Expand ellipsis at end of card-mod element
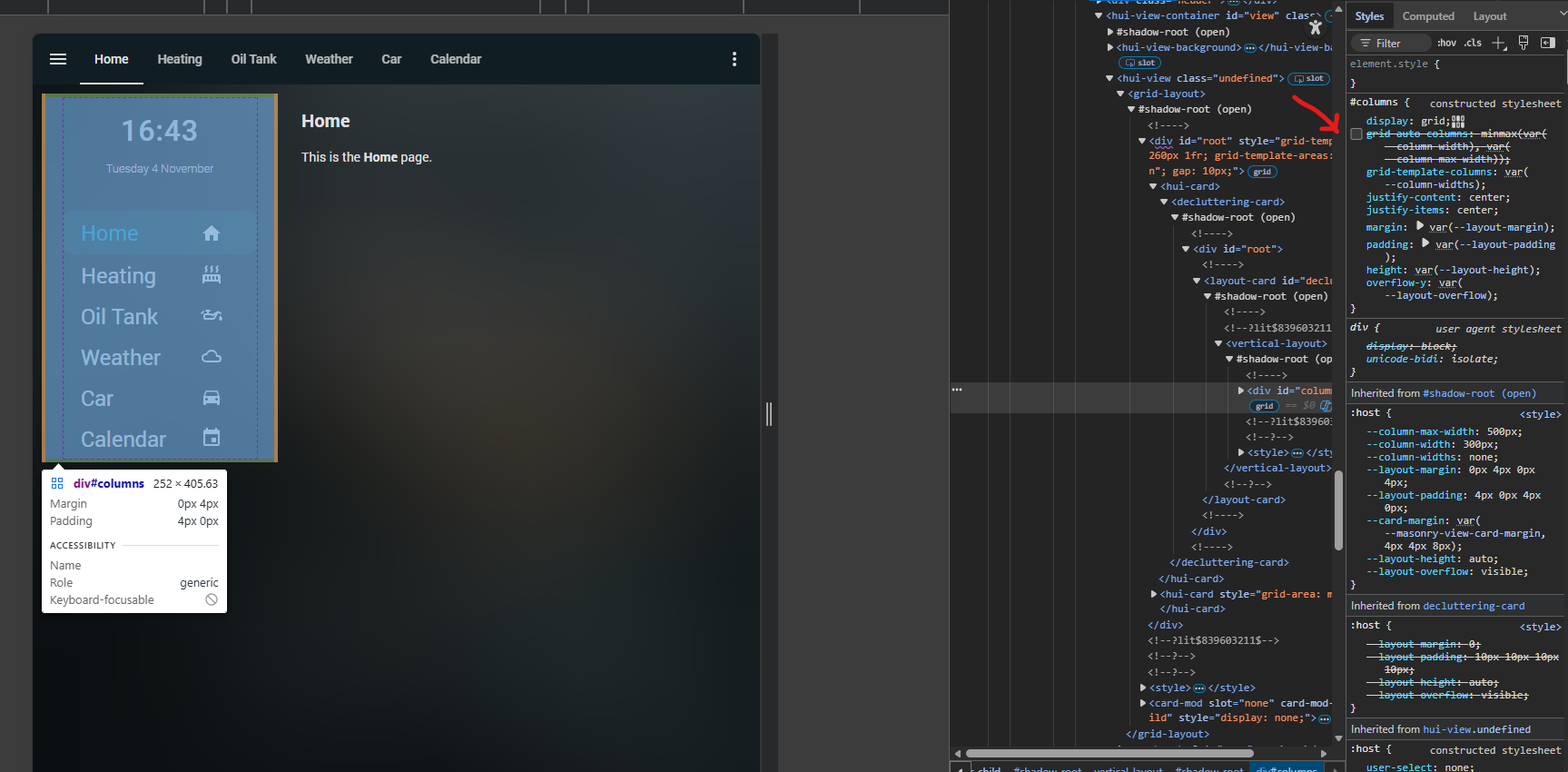The height and width of the screenshot is (772, 1568). pos(1325,719)
